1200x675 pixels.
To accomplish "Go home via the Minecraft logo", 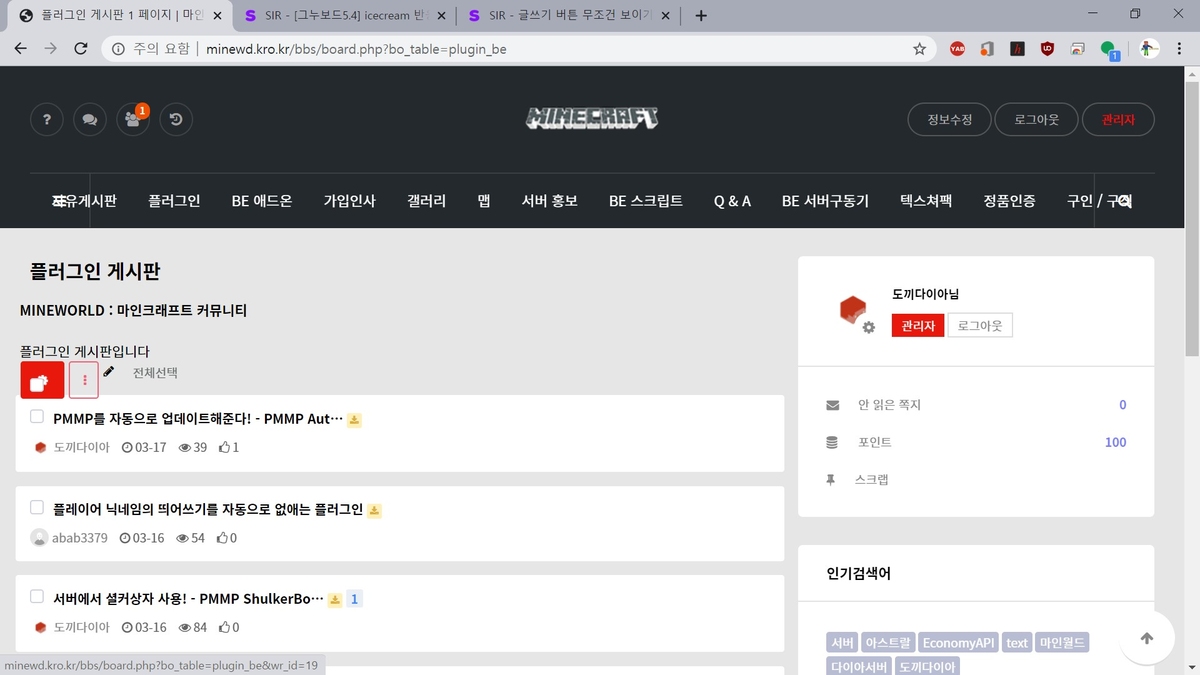I will click(592, 118).
